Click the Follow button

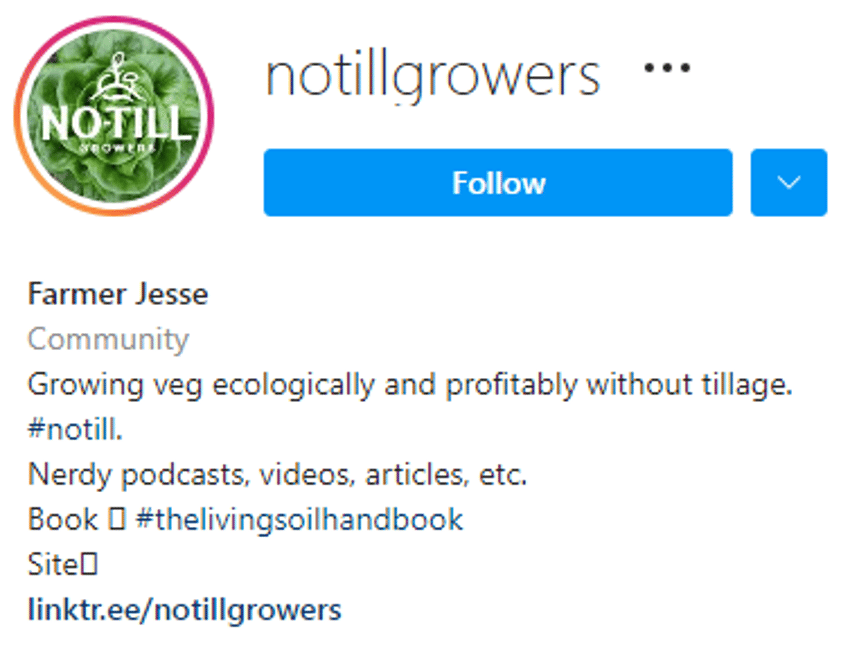(x=497, y=183)
